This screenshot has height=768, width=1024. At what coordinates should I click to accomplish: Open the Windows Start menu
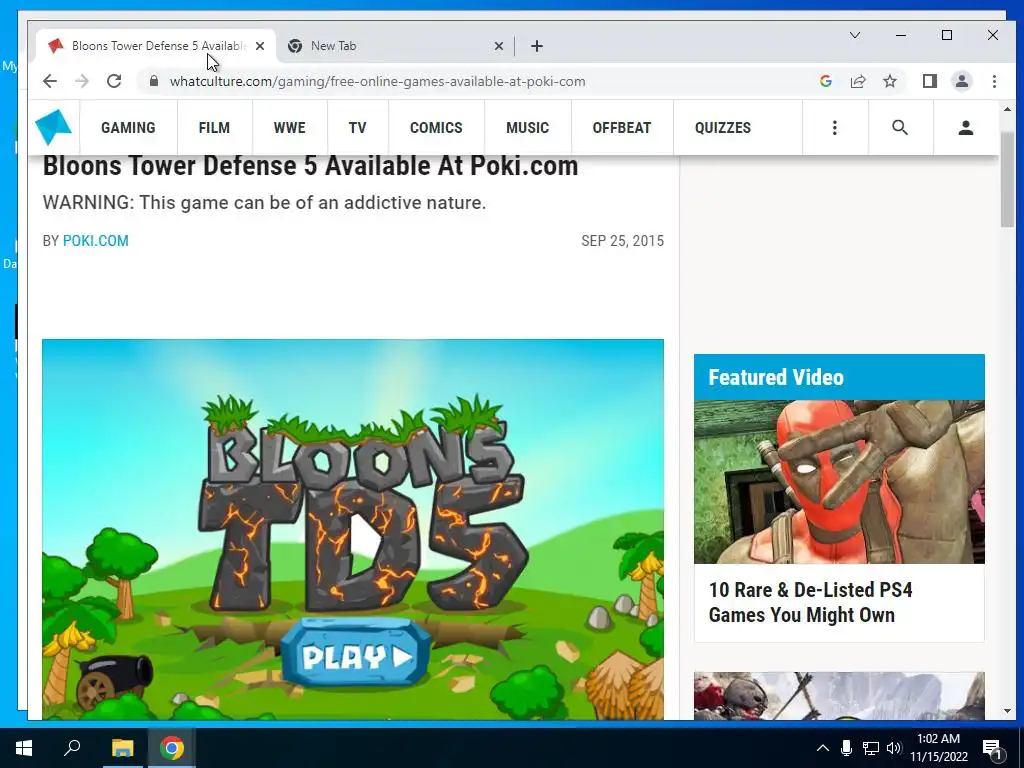(24, 748)
